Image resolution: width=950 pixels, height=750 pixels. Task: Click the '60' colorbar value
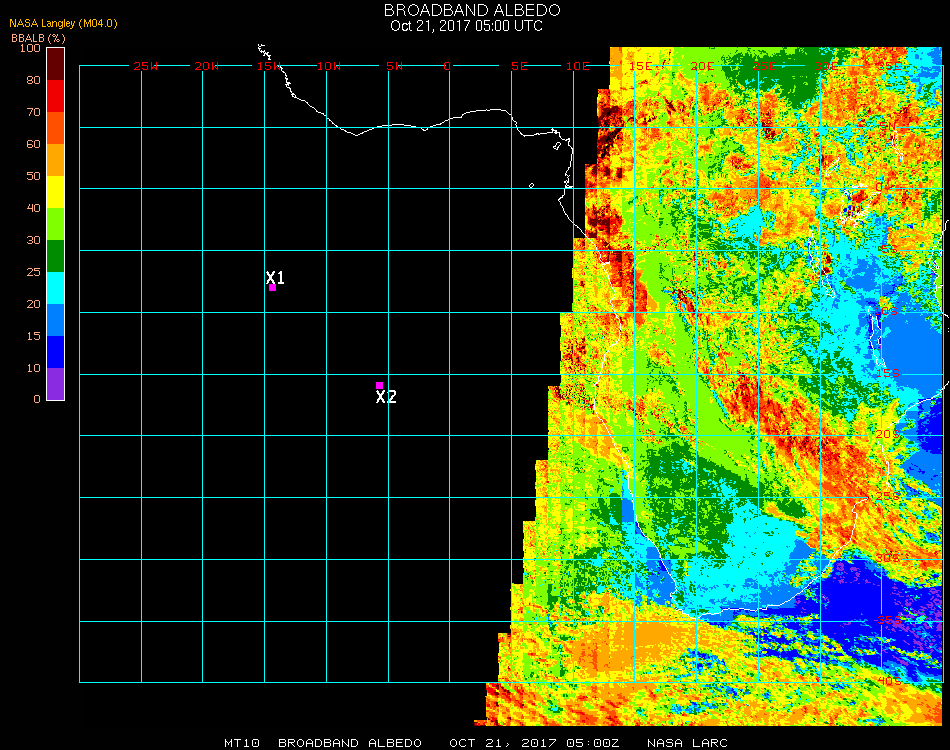[x=33, y=144]
